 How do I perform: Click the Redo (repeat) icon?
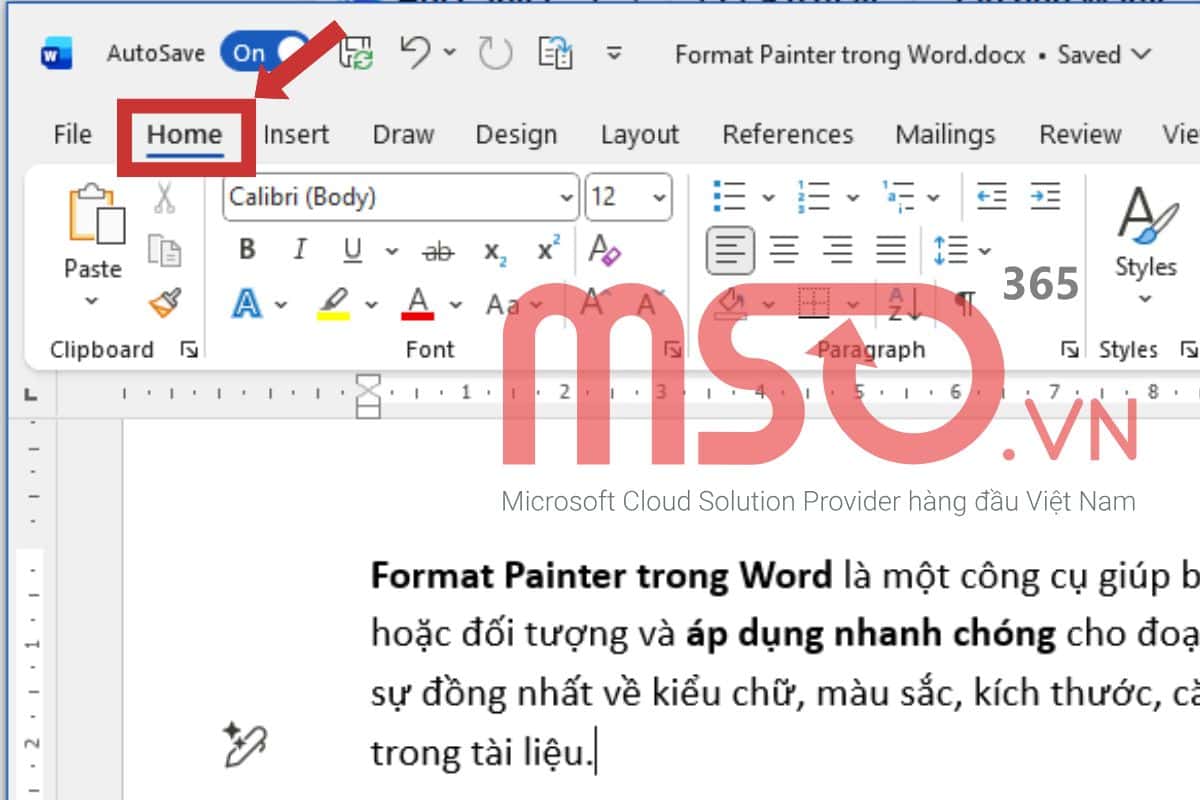[x=495, y=54]
